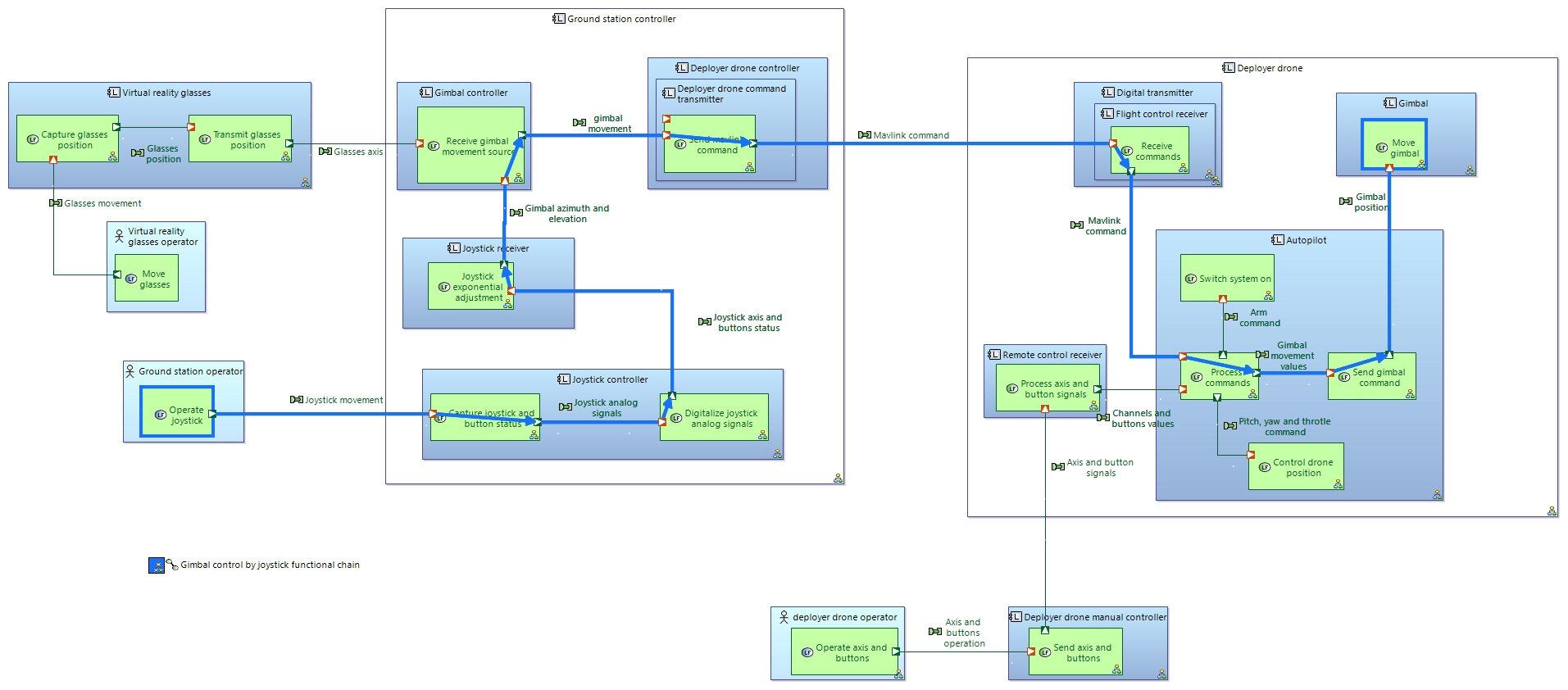Click the output port on Operate axis and buttons
Screen dimensions: 1568x690
click(x=896, y=651)
